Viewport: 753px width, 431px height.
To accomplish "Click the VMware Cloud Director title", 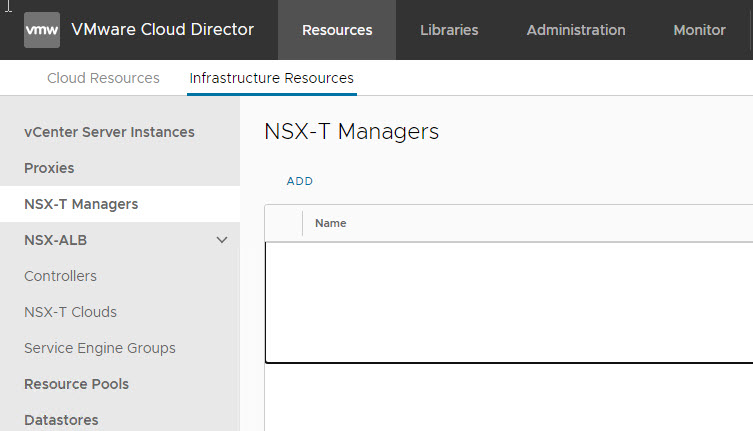I will point(163,30).
